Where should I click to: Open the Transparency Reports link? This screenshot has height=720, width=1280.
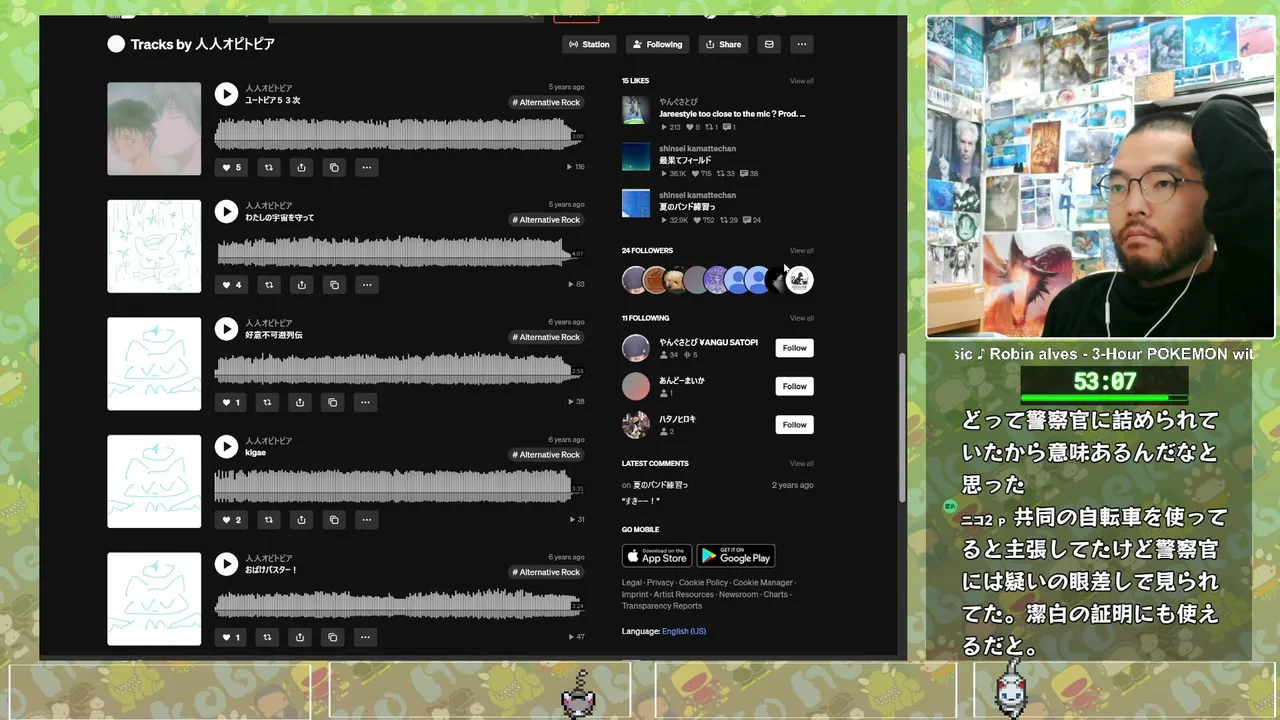point(662,606)
